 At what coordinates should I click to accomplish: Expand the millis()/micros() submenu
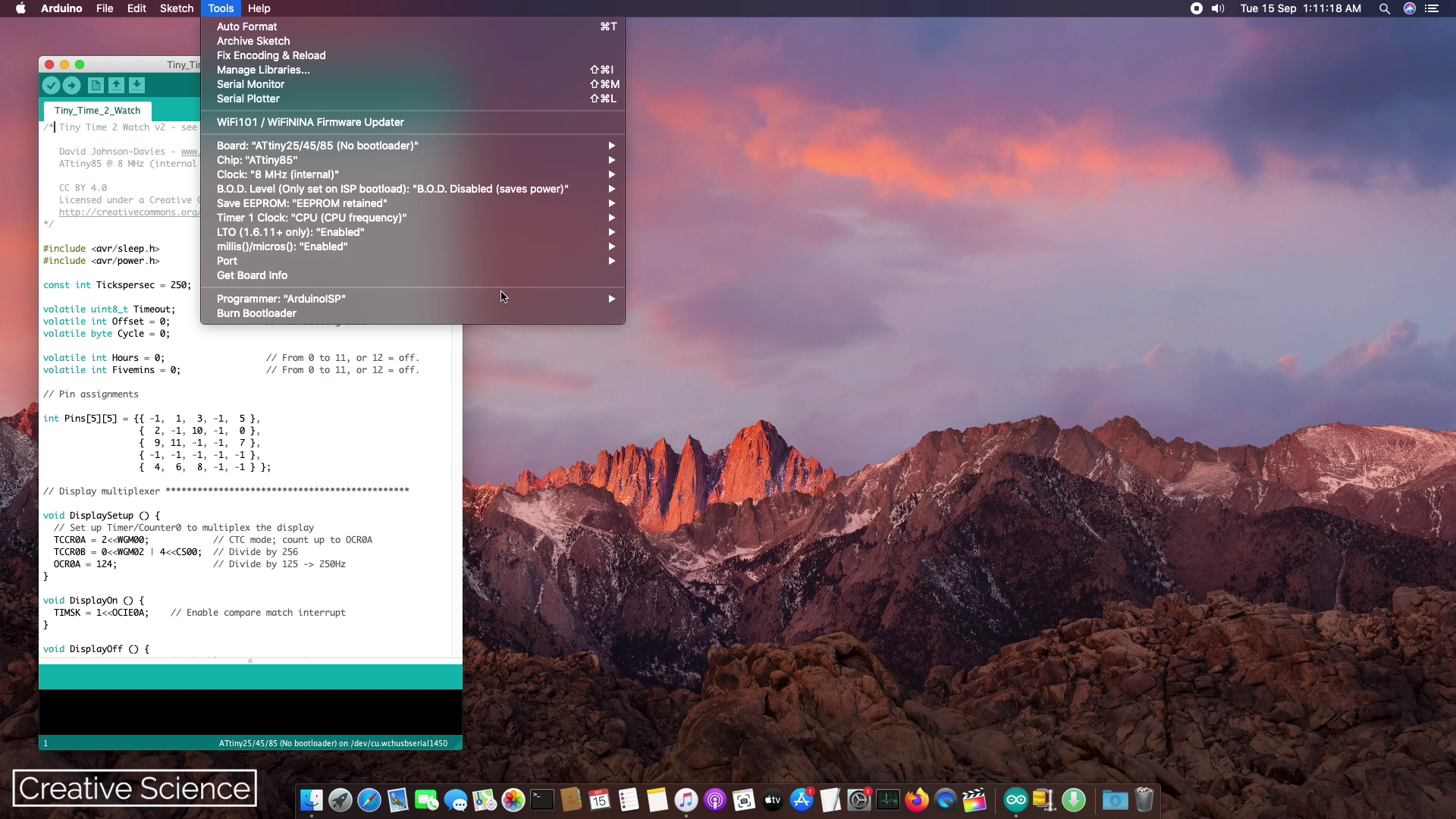413,246
